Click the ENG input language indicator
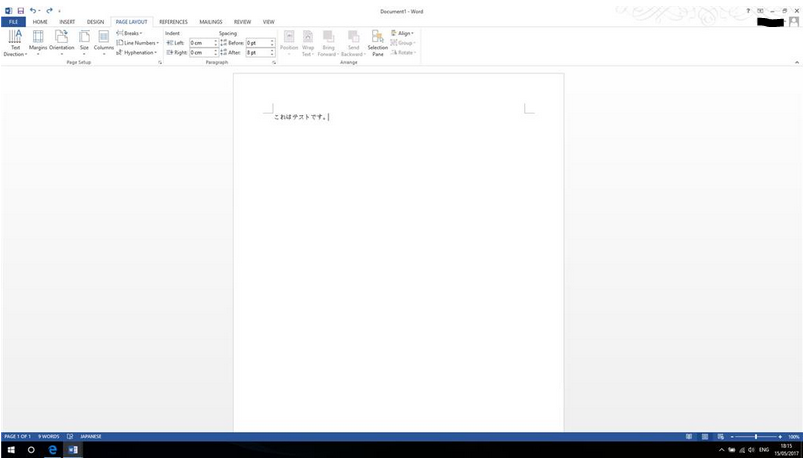This screenshot has height=462, width=804. (x=764, y=450)
